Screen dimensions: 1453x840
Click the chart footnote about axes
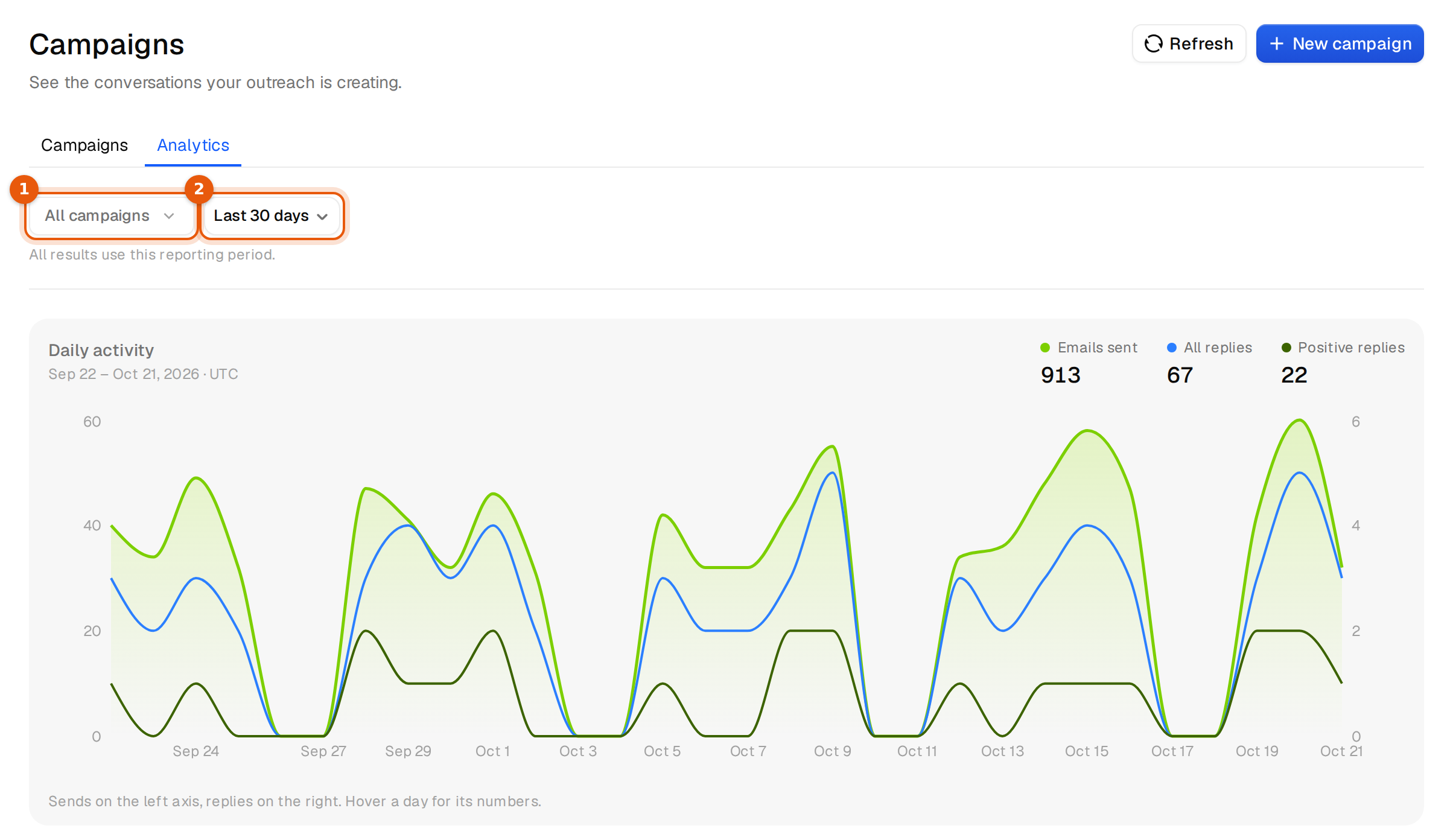294,801
